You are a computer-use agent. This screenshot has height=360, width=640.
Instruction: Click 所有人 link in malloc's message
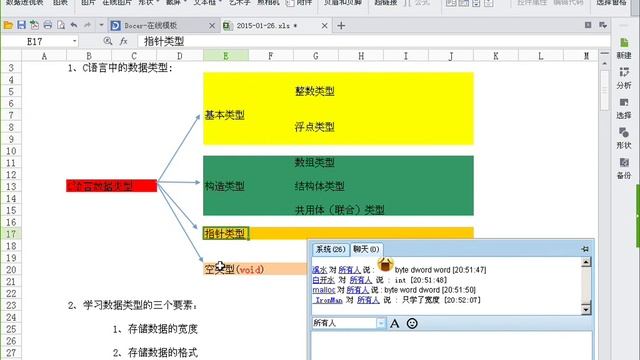(x=358, y=290)
